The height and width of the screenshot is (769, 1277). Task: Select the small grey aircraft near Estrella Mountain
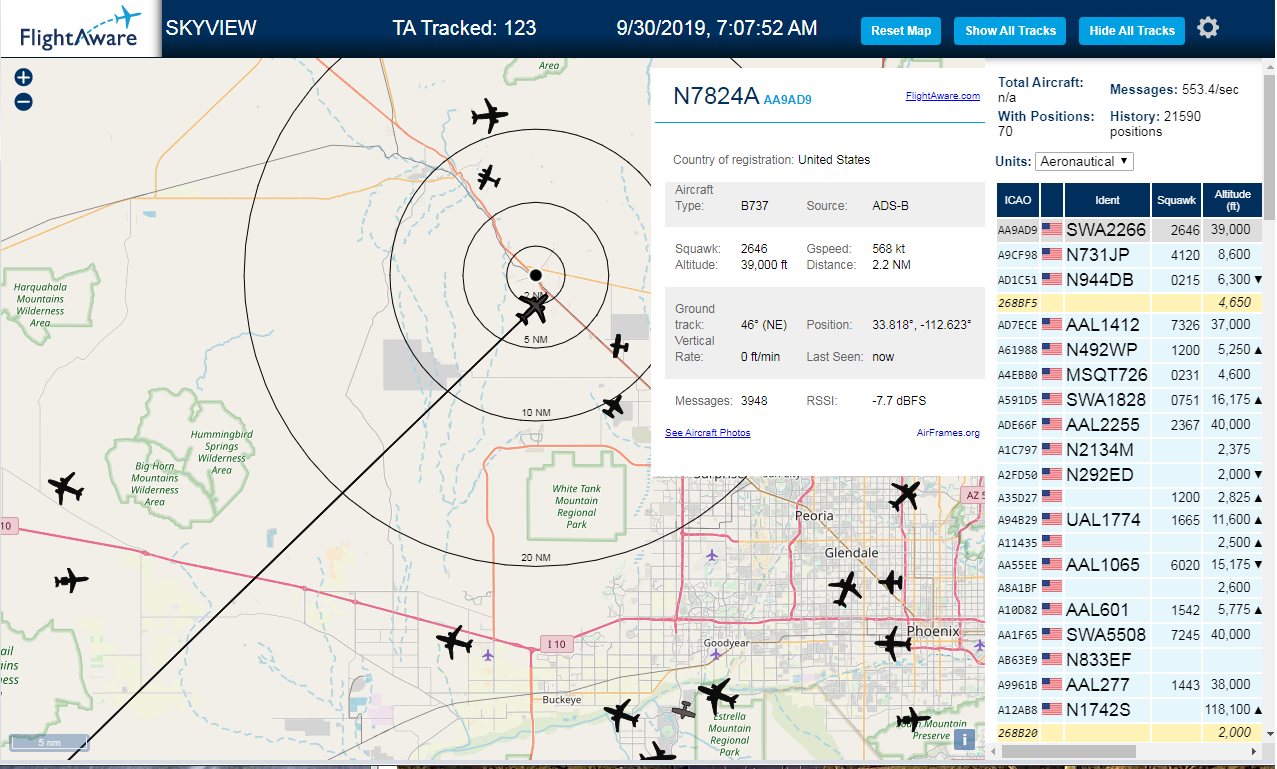click(684, 710)
